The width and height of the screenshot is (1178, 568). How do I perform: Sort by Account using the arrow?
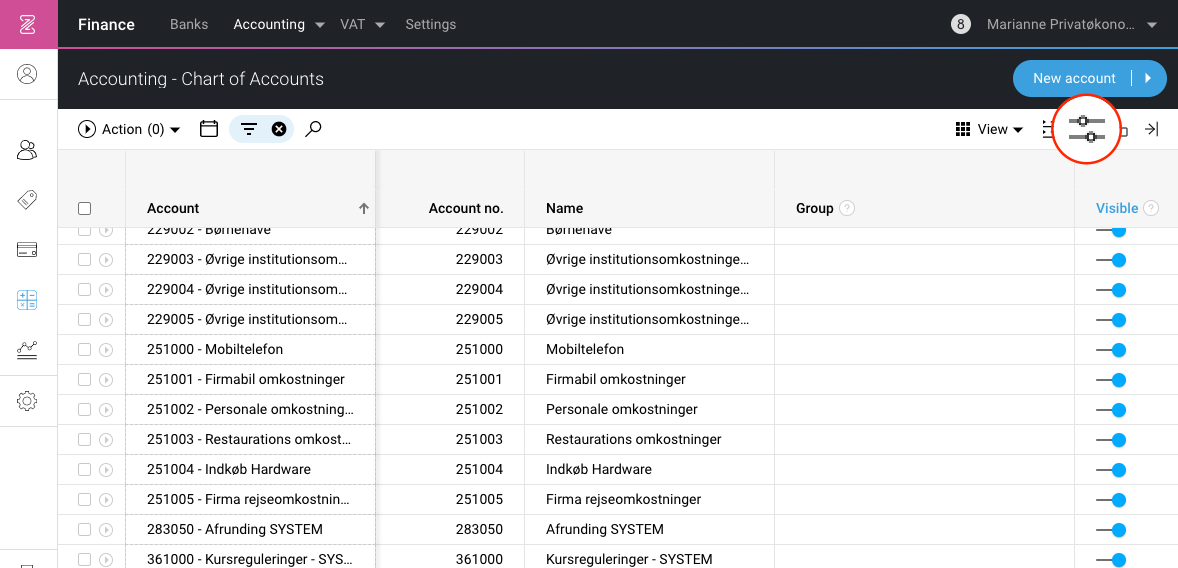click(x=364, y=208)
